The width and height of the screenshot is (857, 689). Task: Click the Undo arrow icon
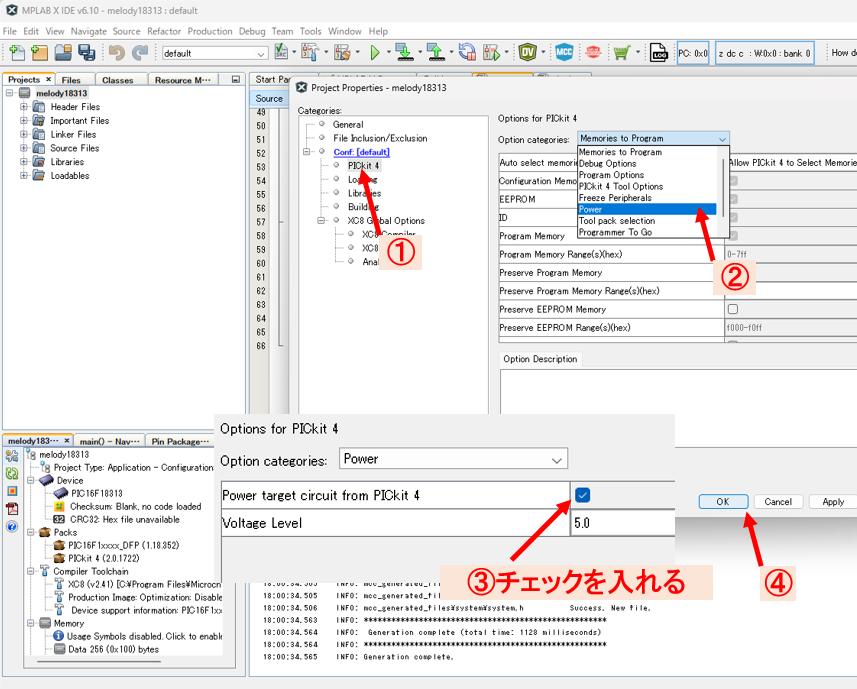116,53
